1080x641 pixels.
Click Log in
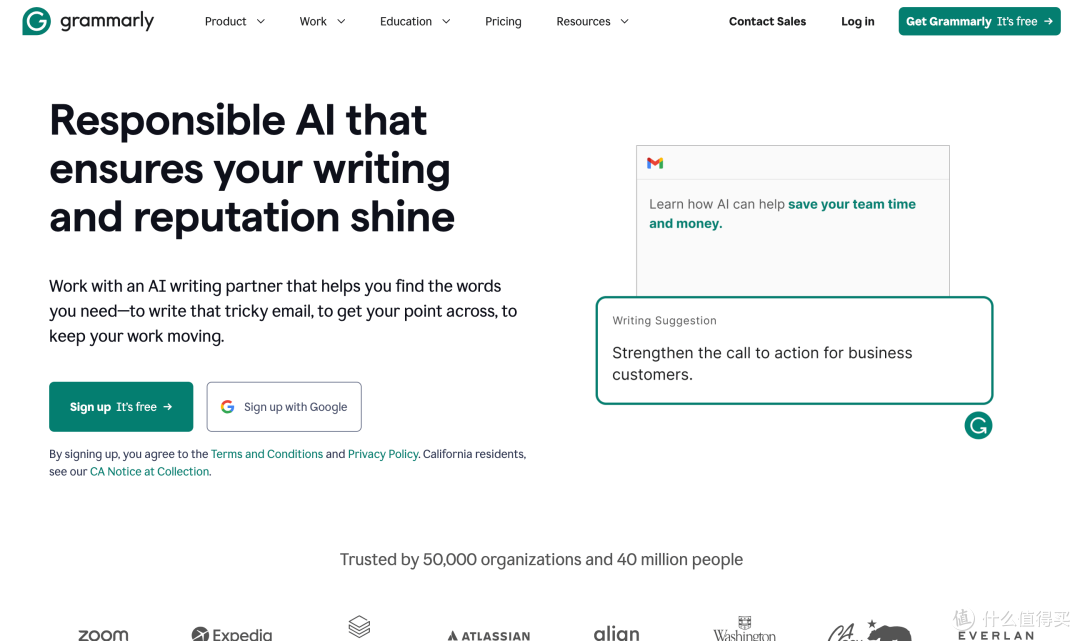point(858,21)
